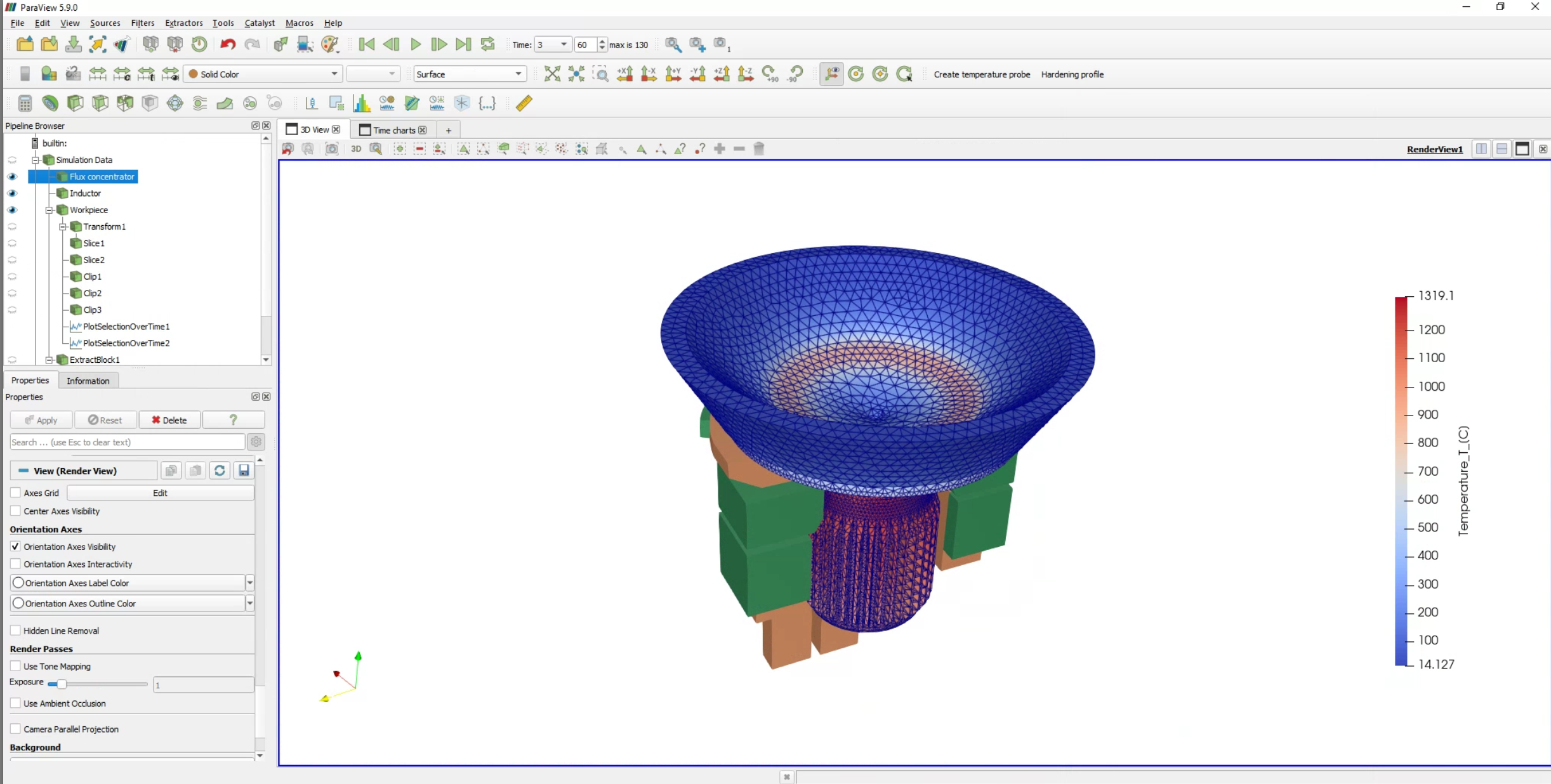Screen dimensions: 1551x784
Task: Click the Apply button
Action: click(x=41, y=420)
